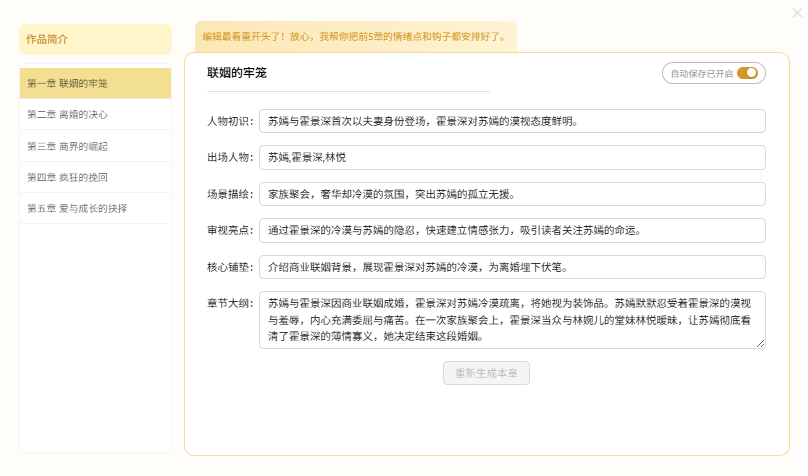Focus the 核心铺垫 input field

tap(512, 267)
